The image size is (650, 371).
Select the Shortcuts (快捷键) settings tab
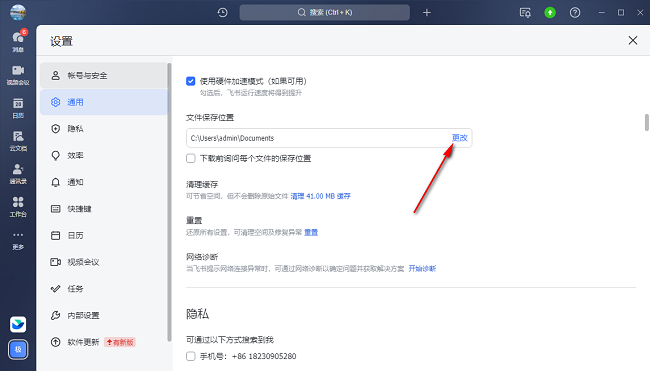(104, 209)
